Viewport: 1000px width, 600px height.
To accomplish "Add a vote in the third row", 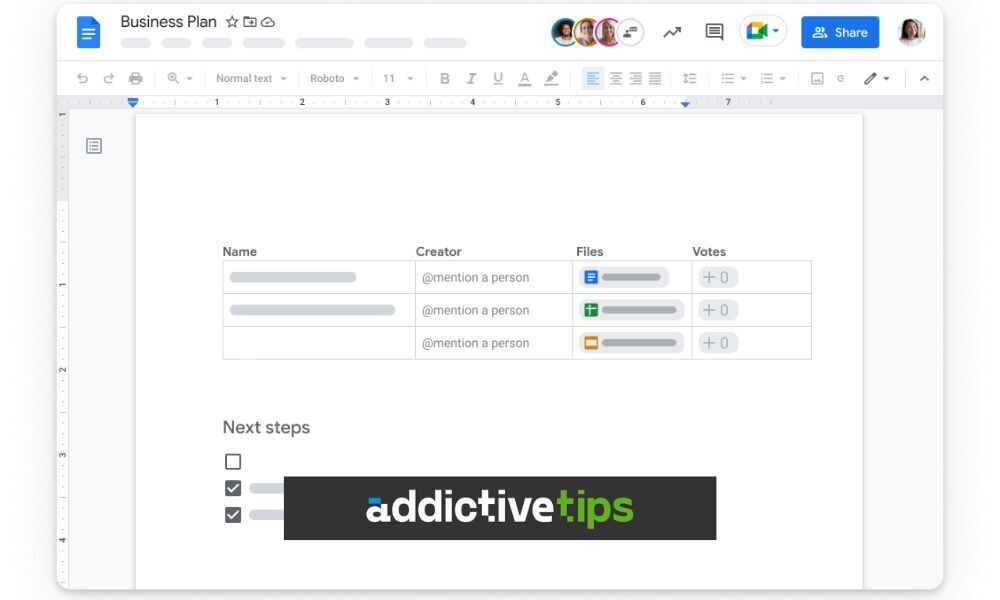I will [717, 343].
